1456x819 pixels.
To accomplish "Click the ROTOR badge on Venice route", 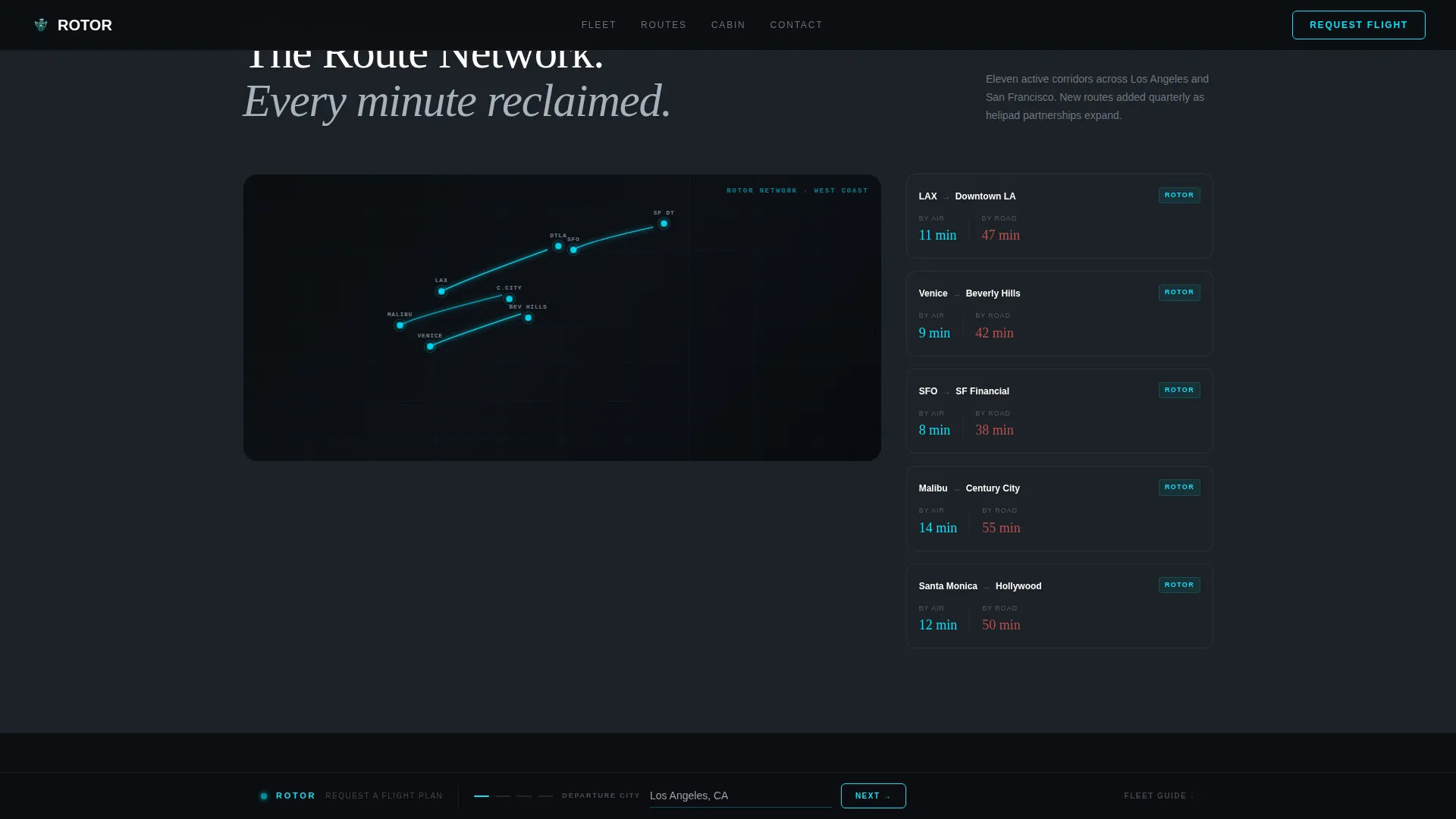I will coord(1179,293).
